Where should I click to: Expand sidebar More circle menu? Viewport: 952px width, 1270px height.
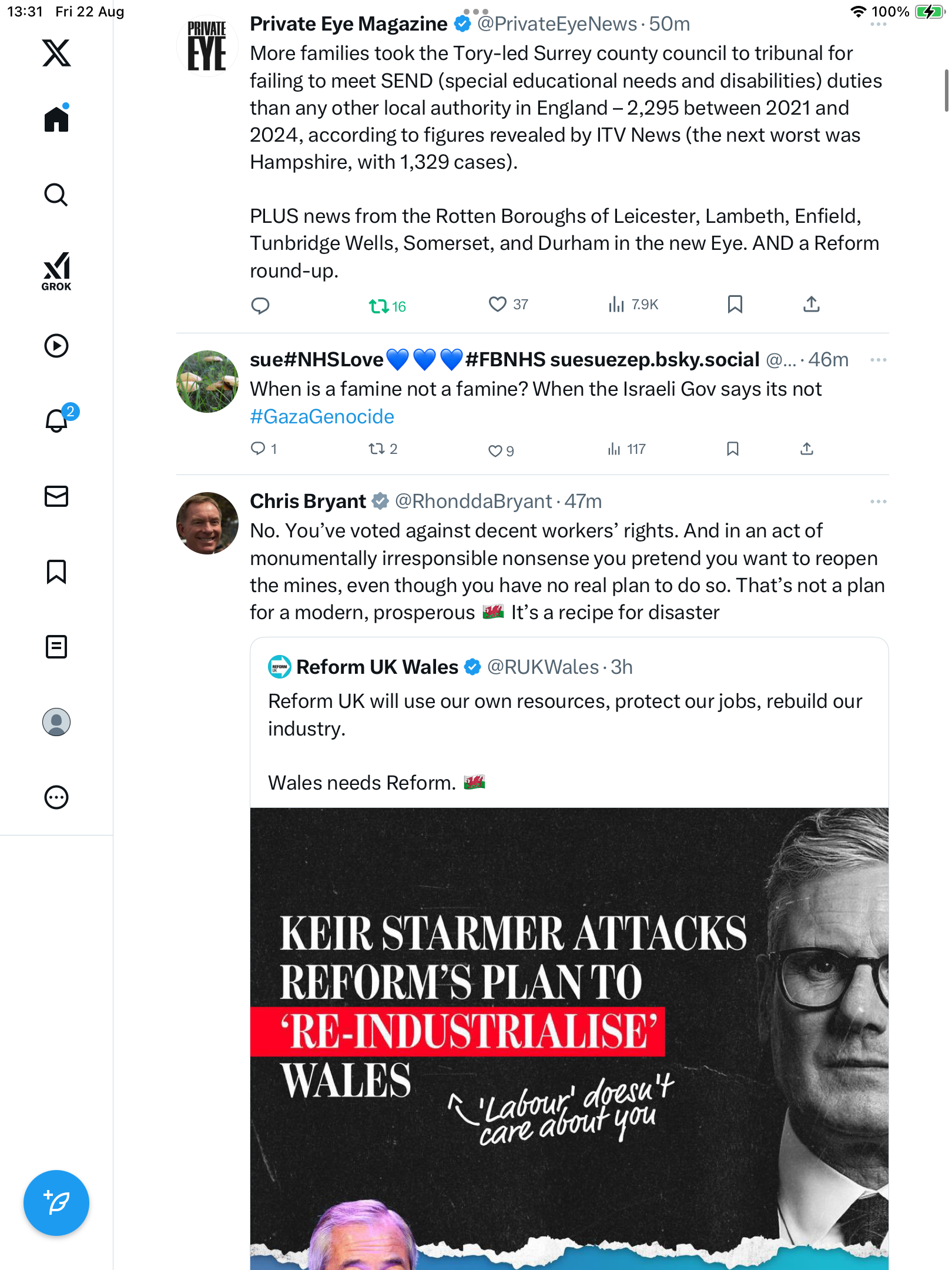tap(56, 797)
